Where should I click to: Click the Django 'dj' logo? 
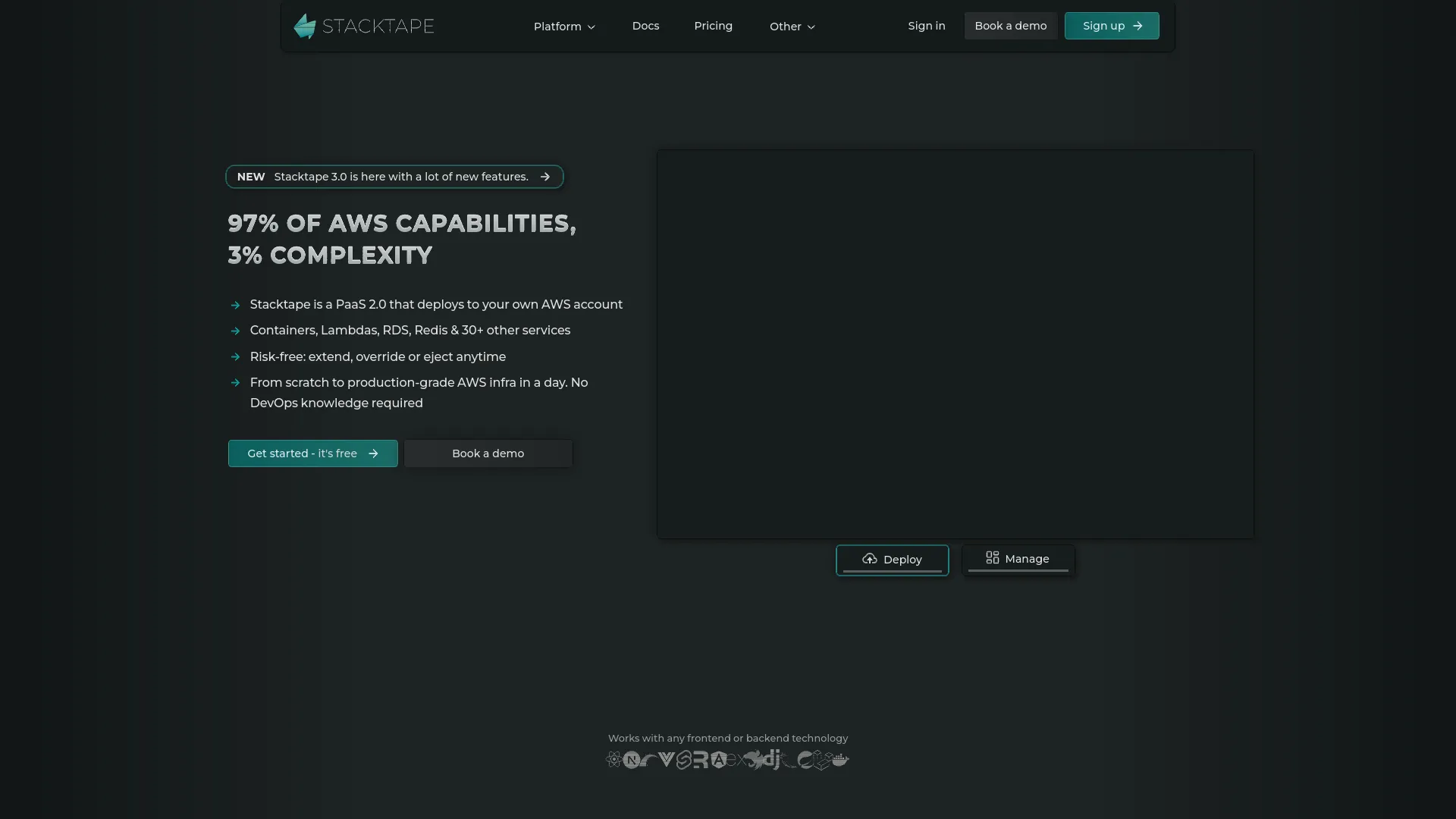772,759
